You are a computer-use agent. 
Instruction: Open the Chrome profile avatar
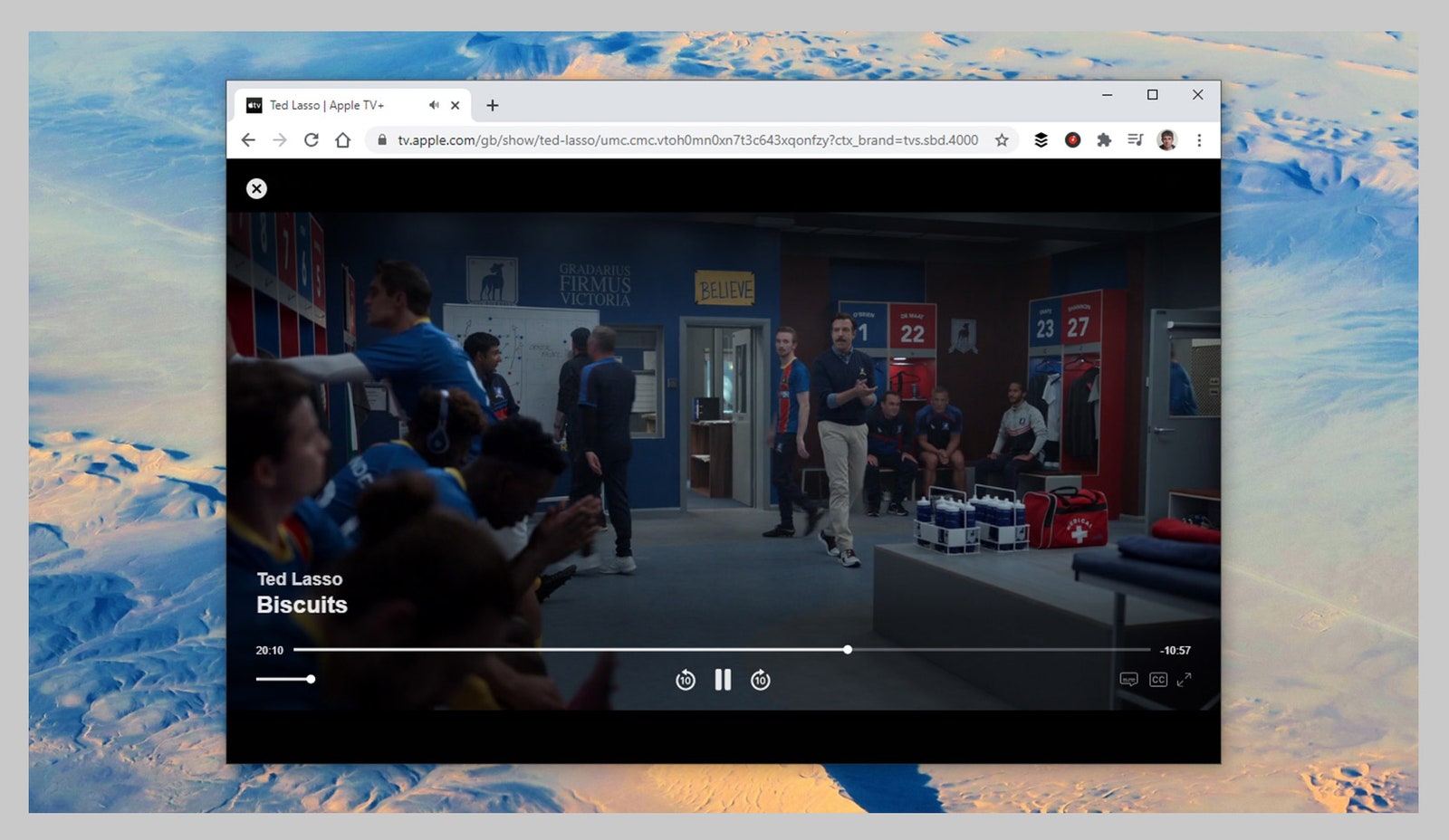1167,139
